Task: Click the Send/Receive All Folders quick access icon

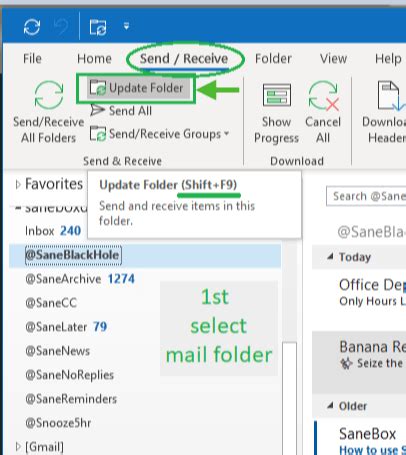Action: pos(32,27)
